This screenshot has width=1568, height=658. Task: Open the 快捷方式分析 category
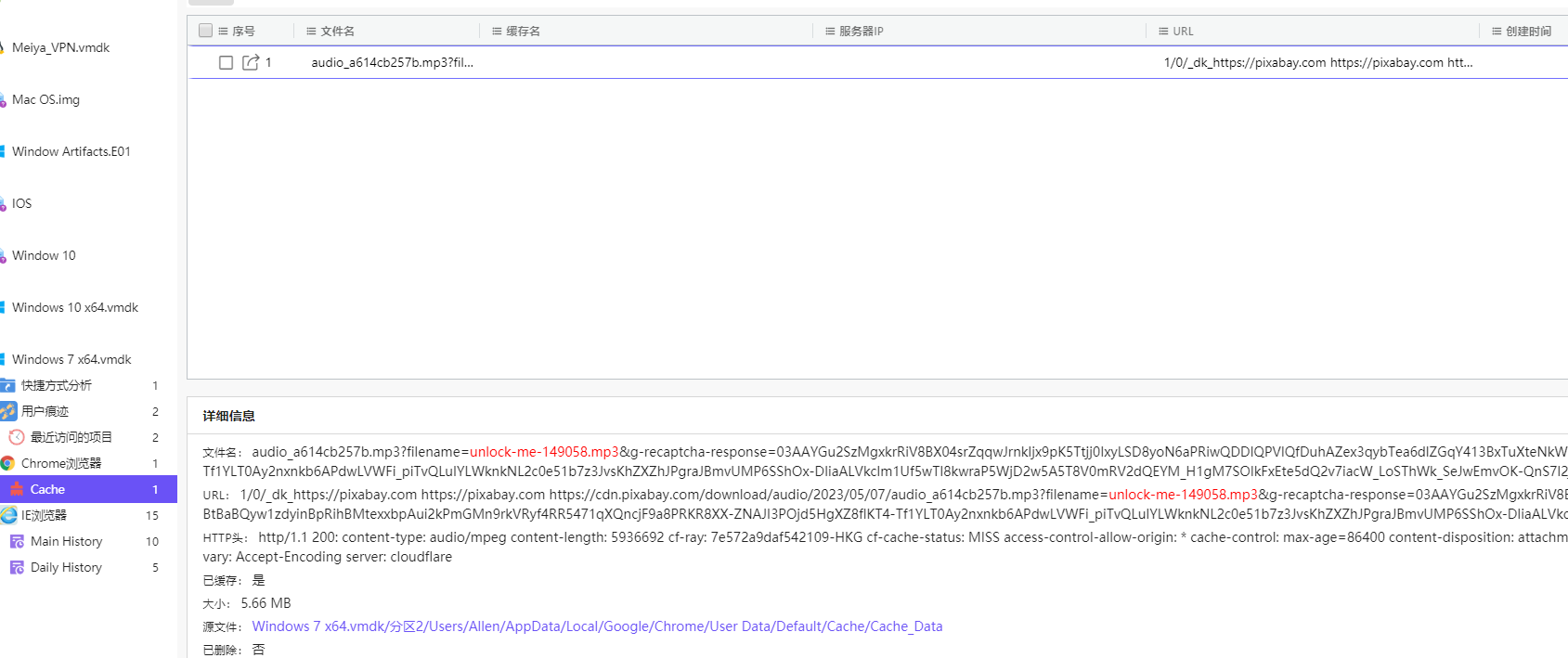click(x=57, y=385)
